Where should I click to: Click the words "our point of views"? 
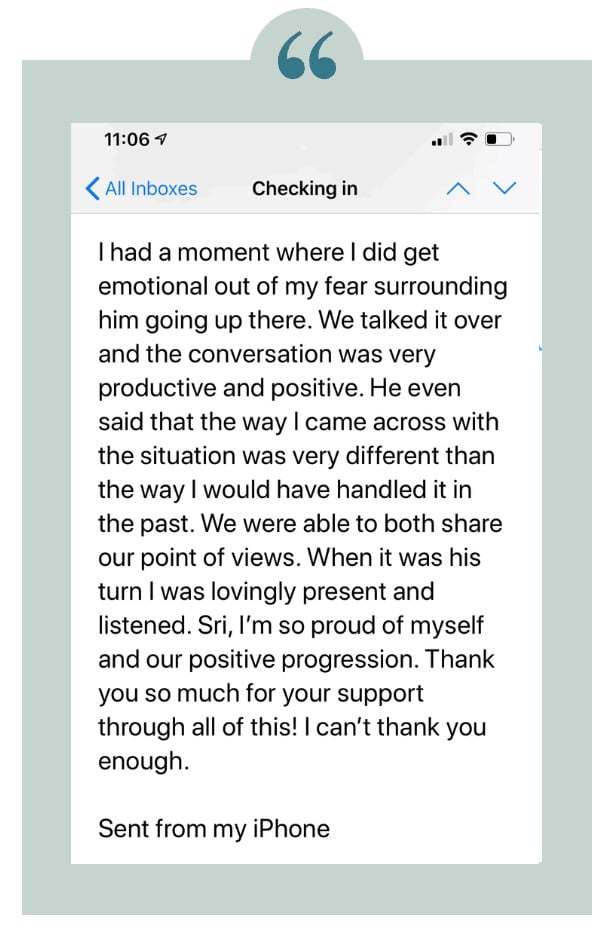pos(192,557)
